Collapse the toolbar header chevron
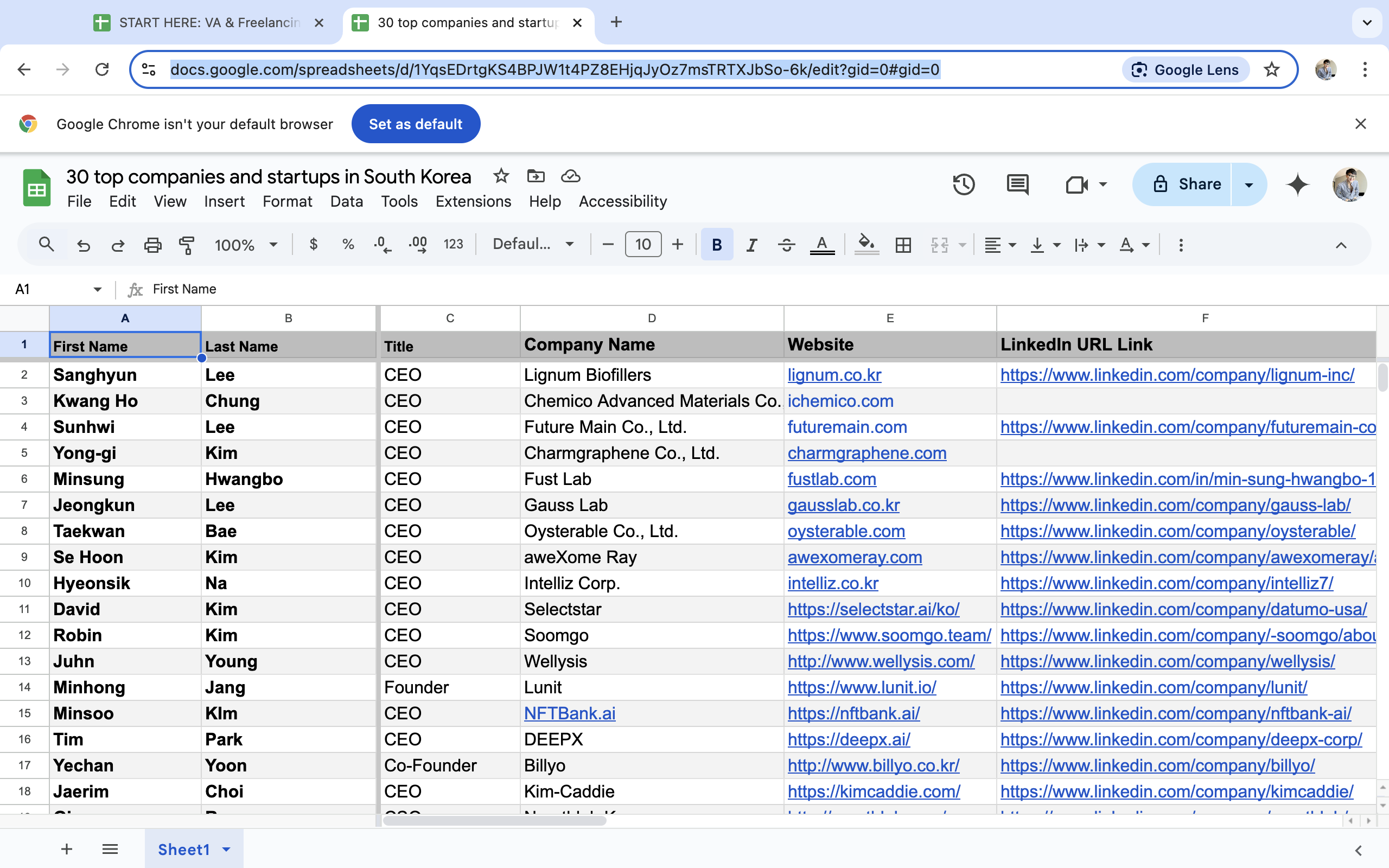1389x868 pixels. click(x=1341, y=245)
